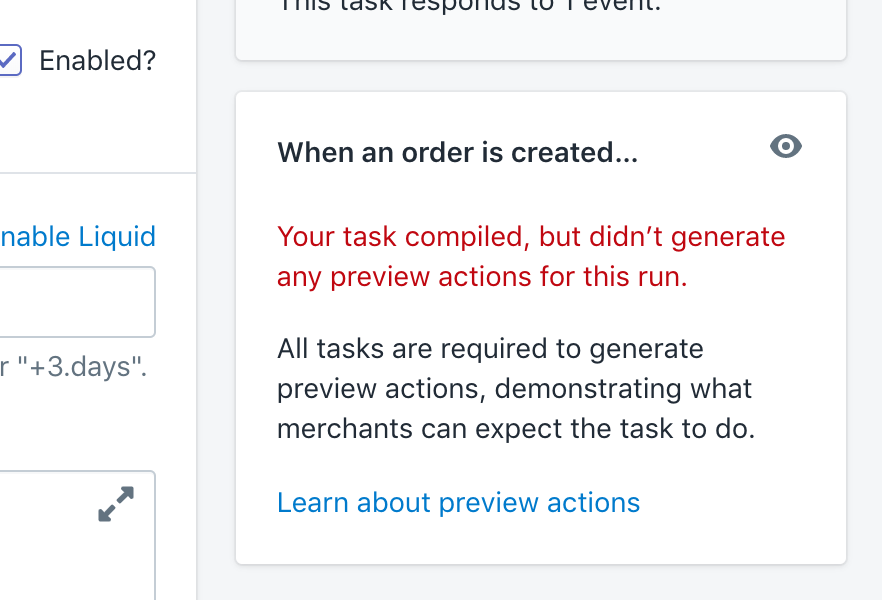
Task: Click the divider line under Enabled section
Action: 98,173
